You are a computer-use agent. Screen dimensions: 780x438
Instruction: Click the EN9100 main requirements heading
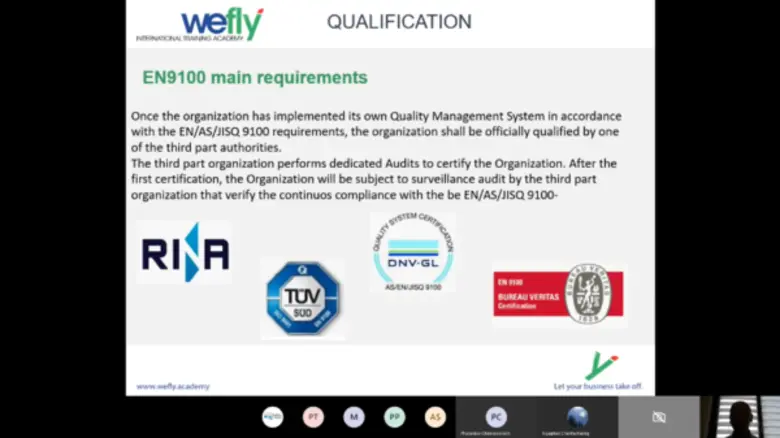point(255,78)
